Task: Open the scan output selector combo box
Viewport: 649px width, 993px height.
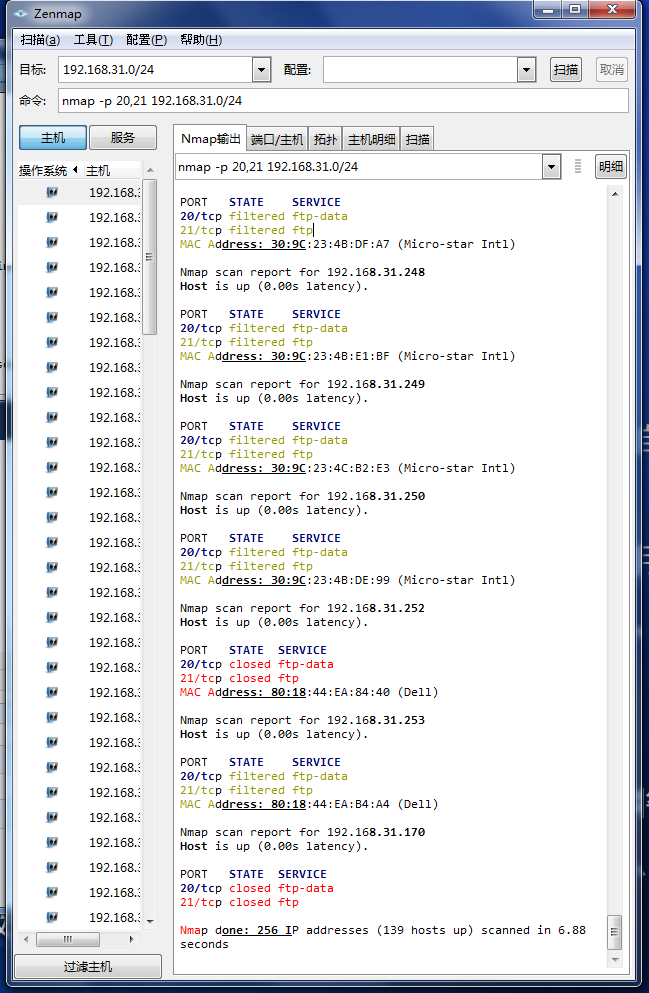Action: (359, 167)
